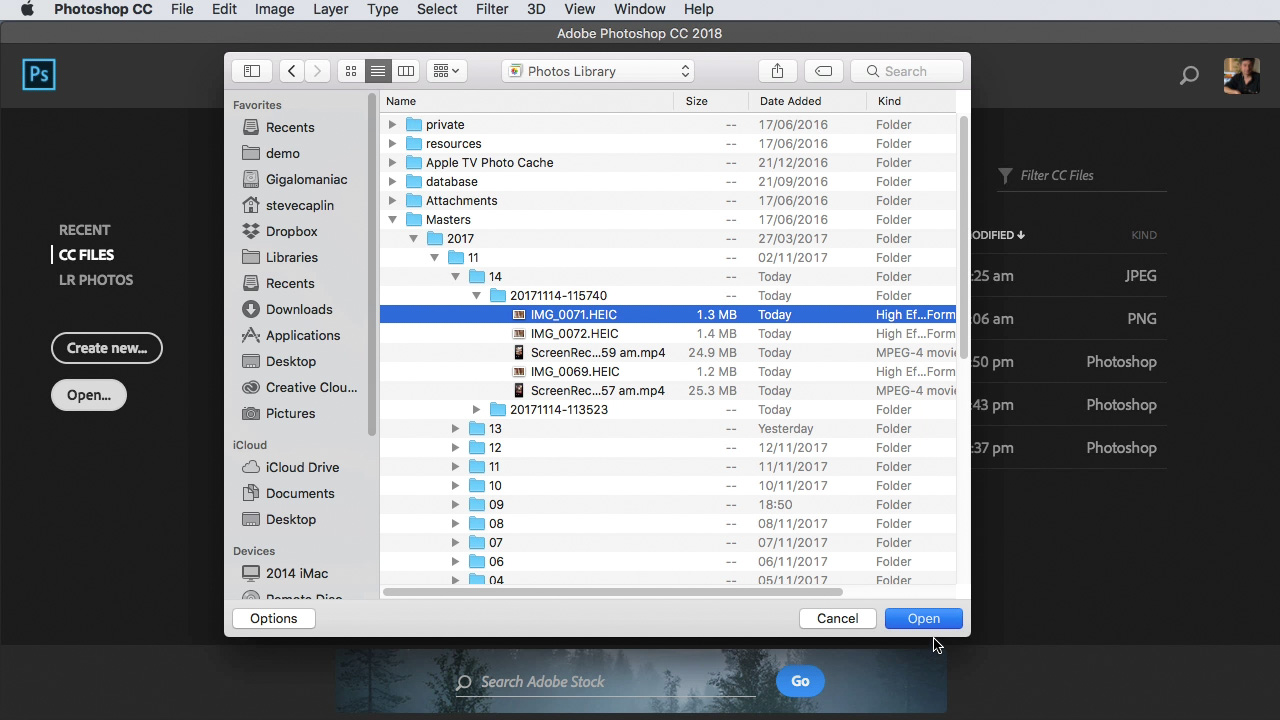Open the Photos Library location dropdown
Viewport: 1280px width, 720px height.
pos(598,71)
